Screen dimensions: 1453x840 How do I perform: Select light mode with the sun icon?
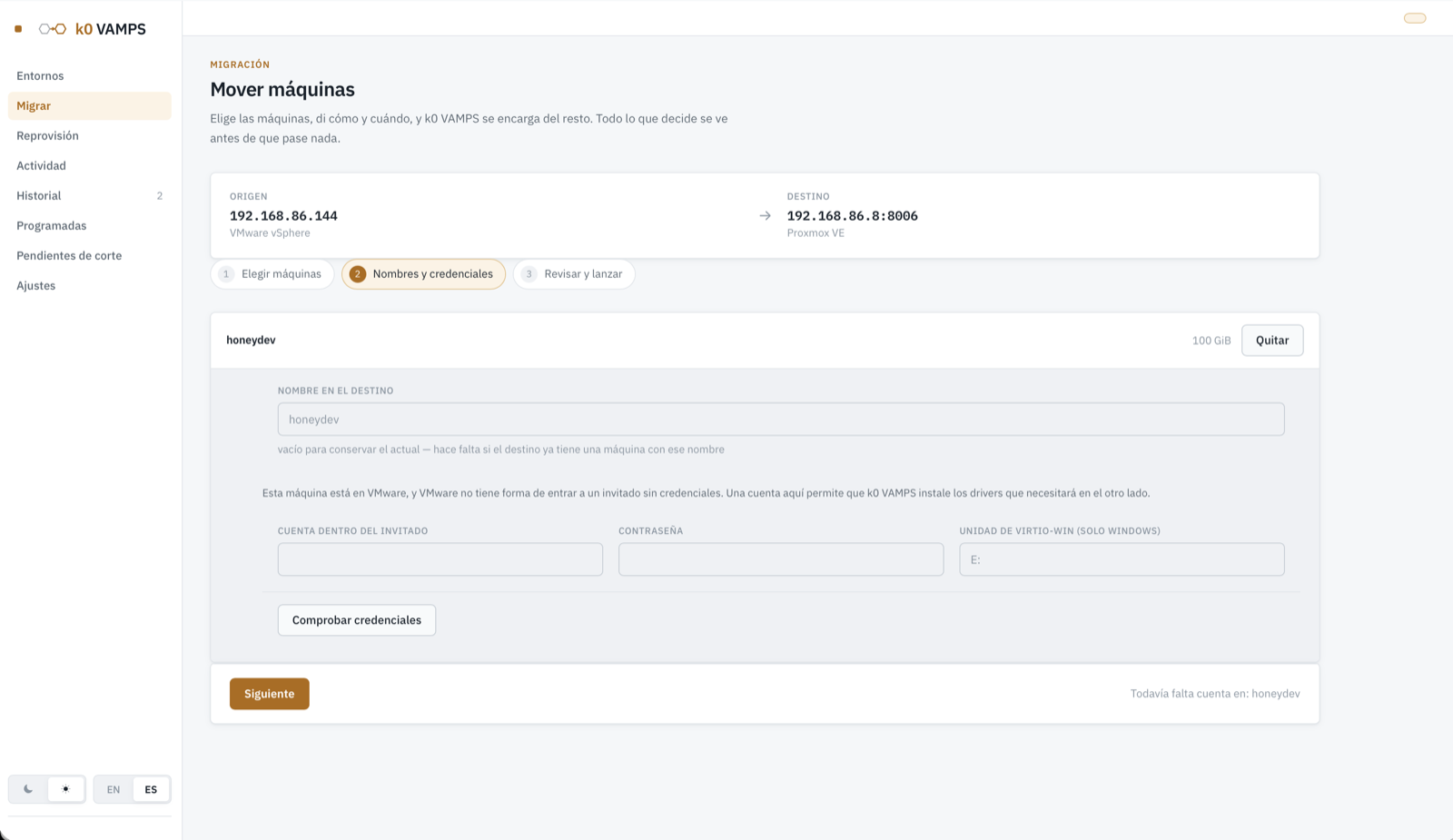tap(65, 789)
